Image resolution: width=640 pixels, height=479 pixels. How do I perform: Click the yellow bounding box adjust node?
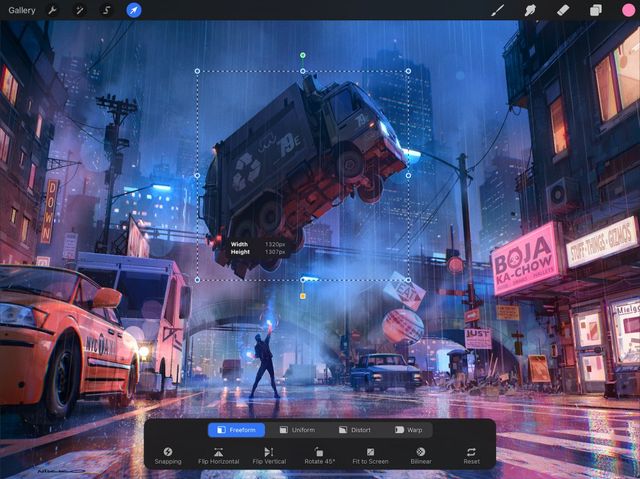click(302, 296)
